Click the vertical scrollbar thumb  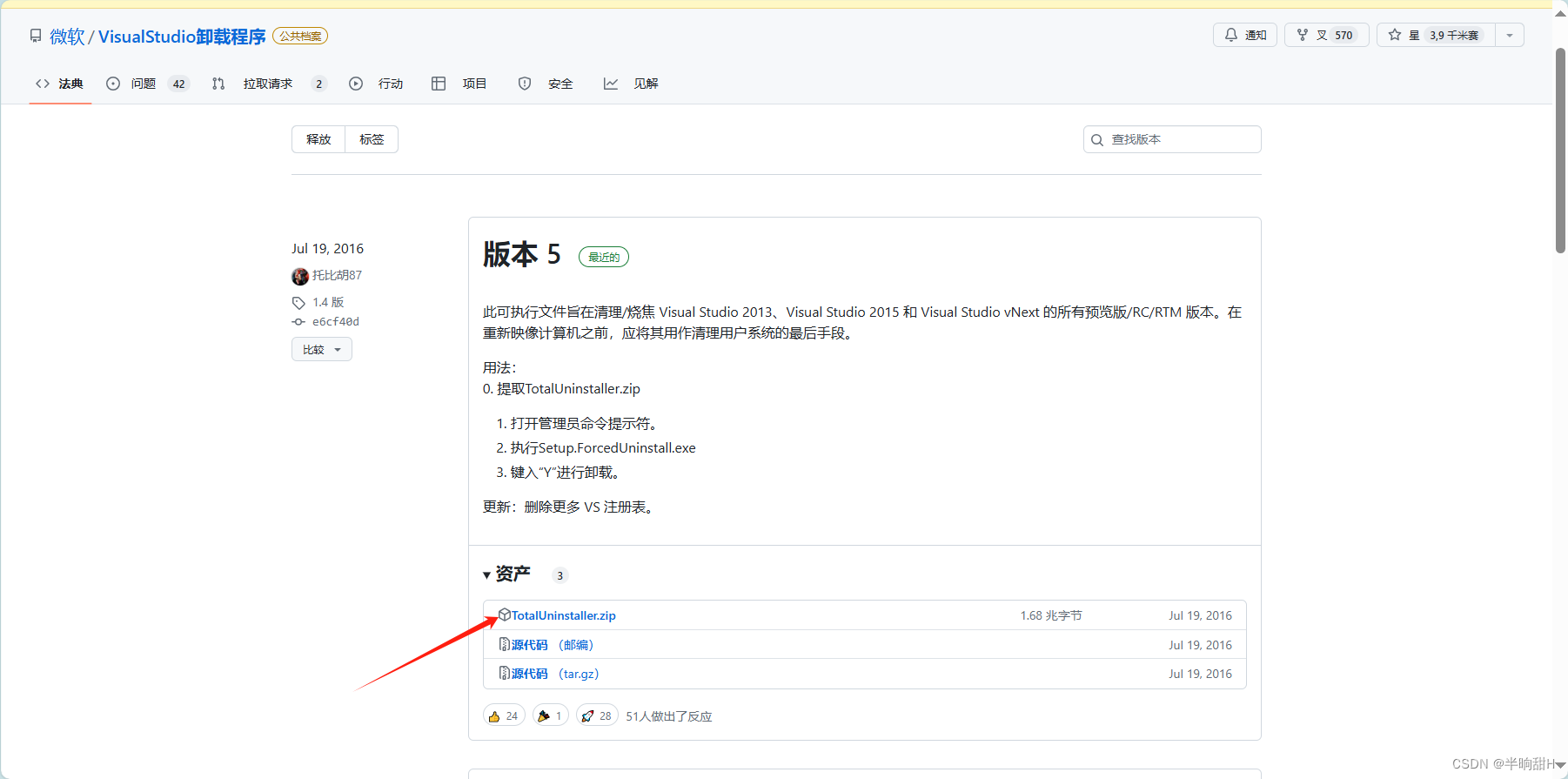click(x=1560, y=150)
